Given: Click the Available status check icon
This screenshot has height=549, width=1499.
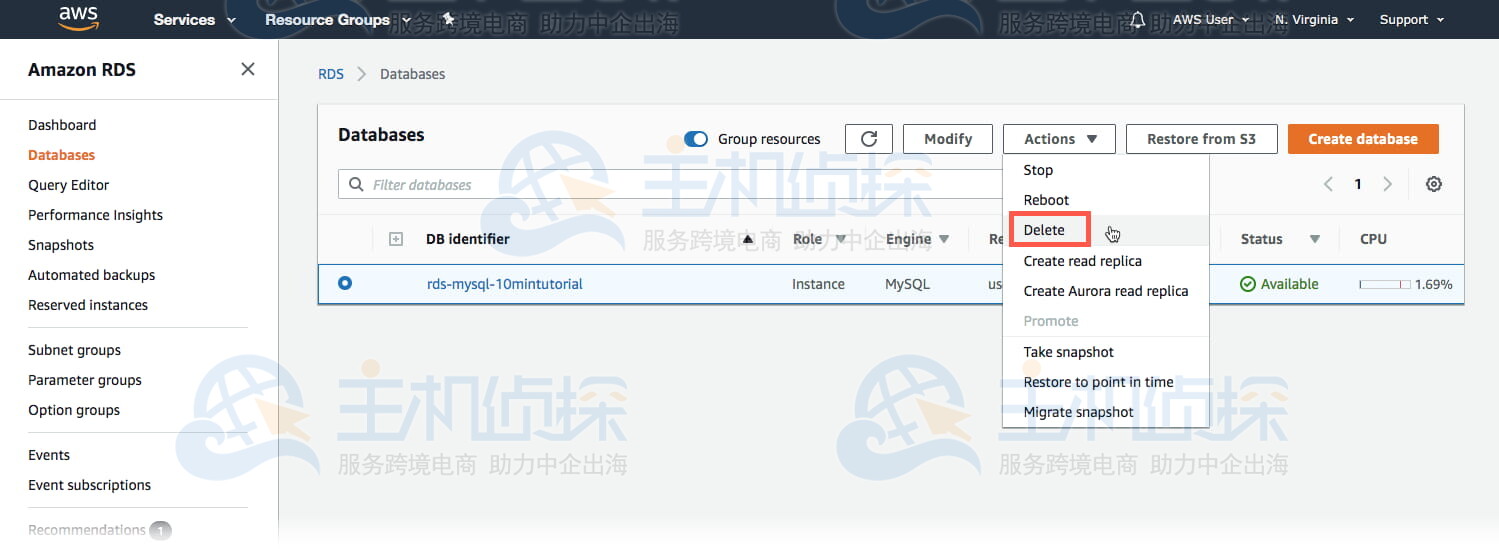Looking at the screenshot, I should point(1247,284).
